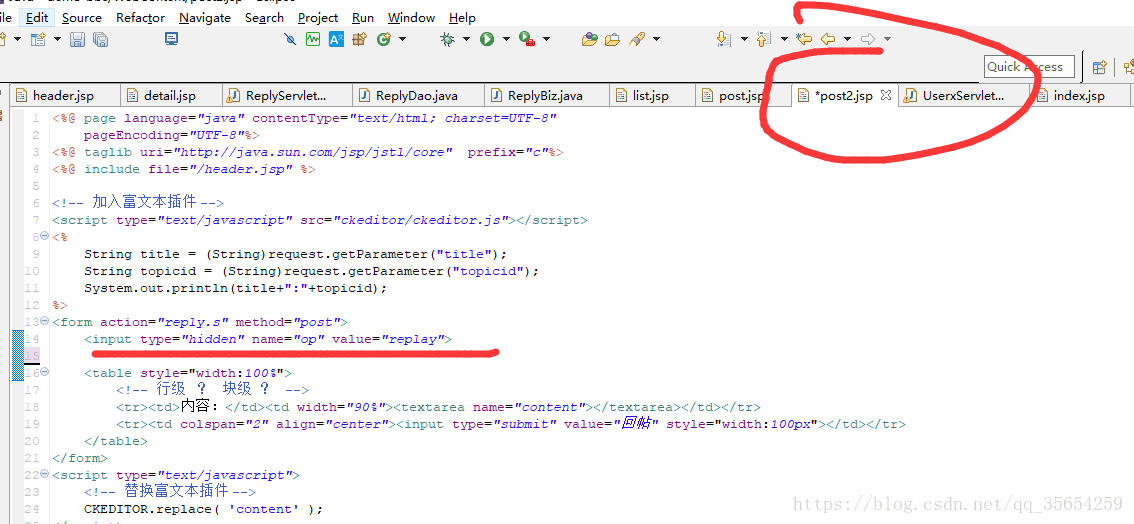Collapse the form fold at line 13
Screen dimensions: 1134x524
coord(44,321)
